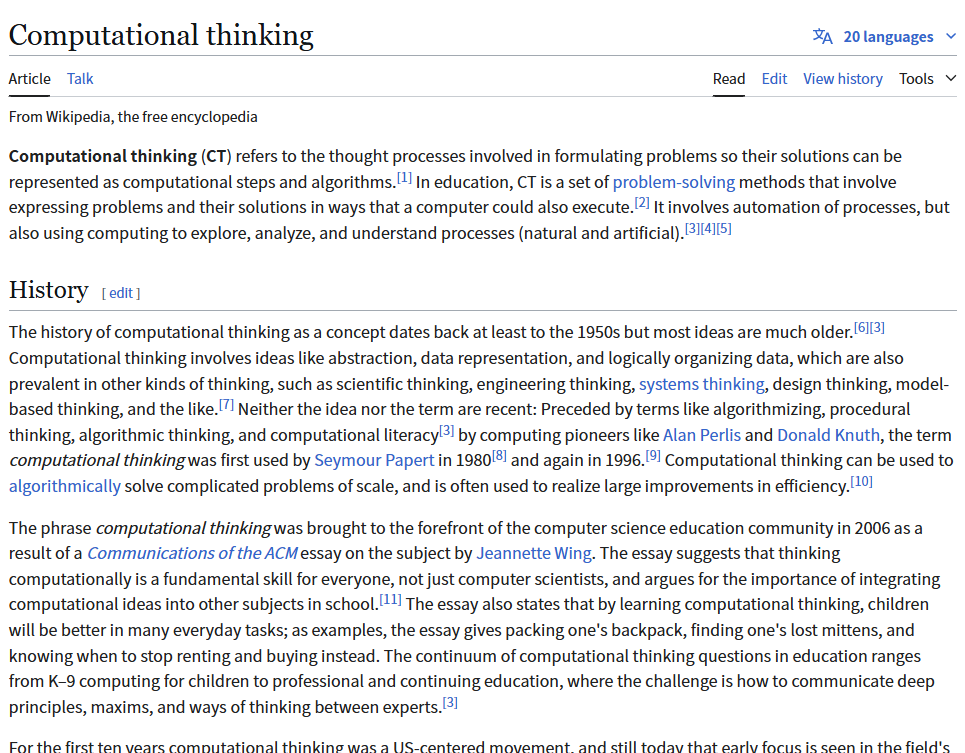The image size is (965, 753).
Task: Jump to citation [2]
Action: pyautogui.click(x=642, y=202)
